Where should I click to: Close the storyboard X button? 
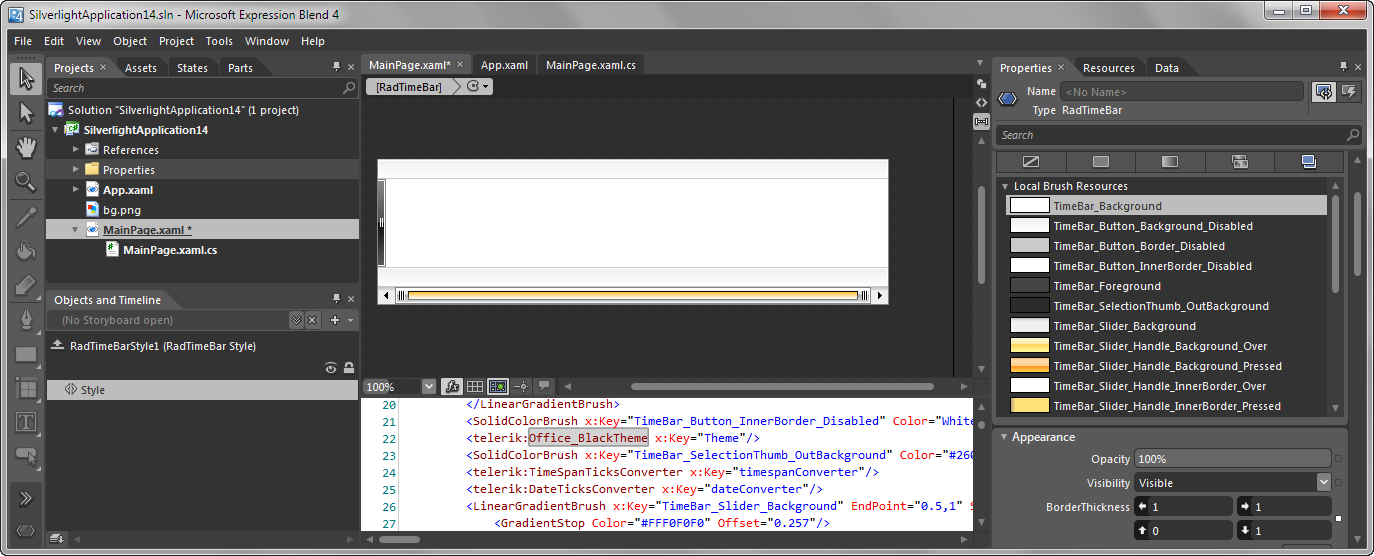(312, 320)
